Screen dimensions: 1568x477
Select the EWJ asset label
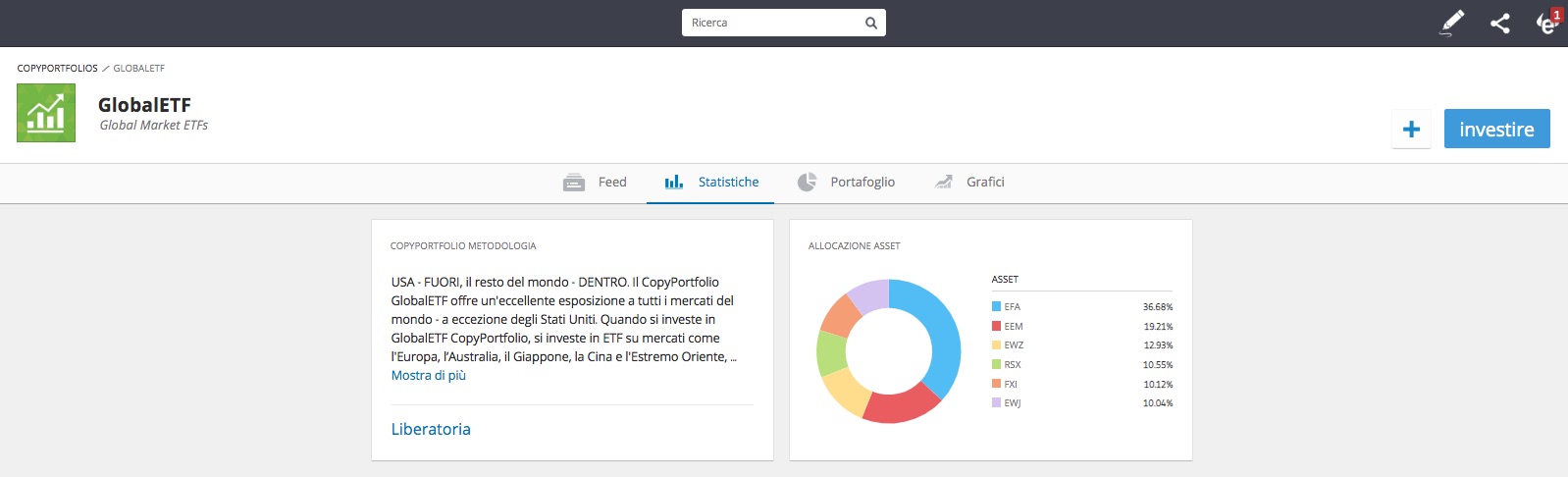(x=1012, y=403)
